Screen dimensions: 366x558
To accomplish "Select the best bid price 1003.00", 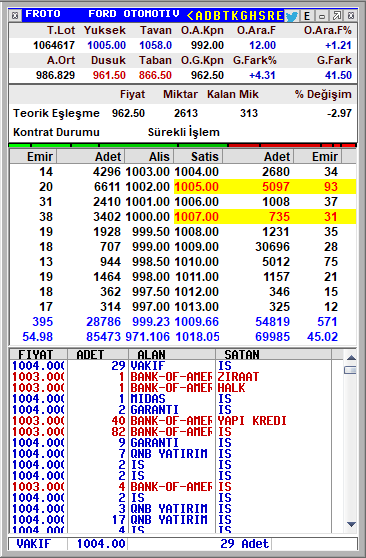I will pos(147,172).
